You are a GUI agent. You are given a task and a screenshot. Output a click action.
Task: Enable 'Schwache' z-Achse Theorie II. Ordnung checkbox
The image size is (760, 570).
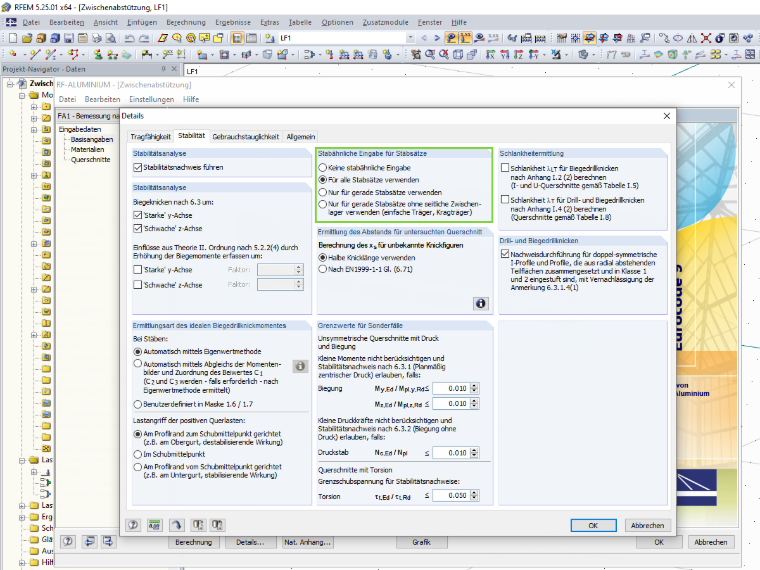138,285
